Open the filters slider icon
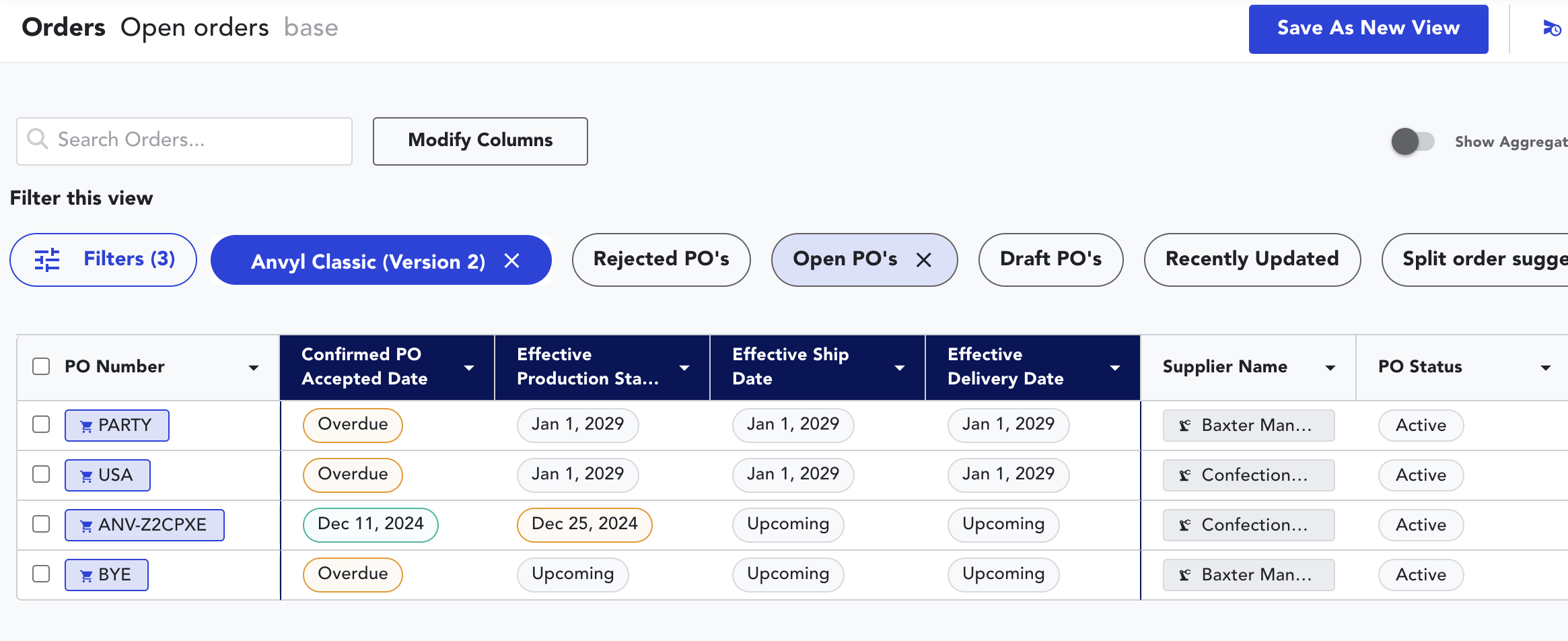This screenshot has width=1568, height=641. [47, 260]
